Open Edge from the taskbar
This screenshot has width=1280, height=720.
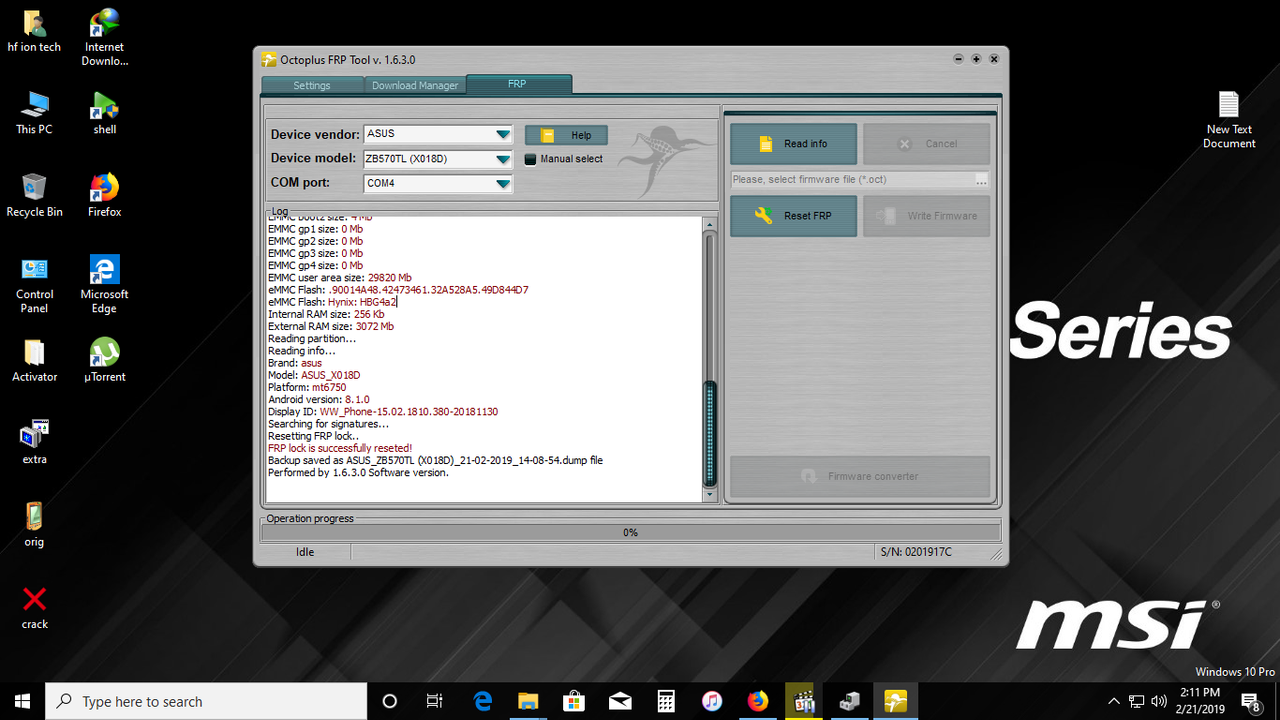[x=483, y=701]
